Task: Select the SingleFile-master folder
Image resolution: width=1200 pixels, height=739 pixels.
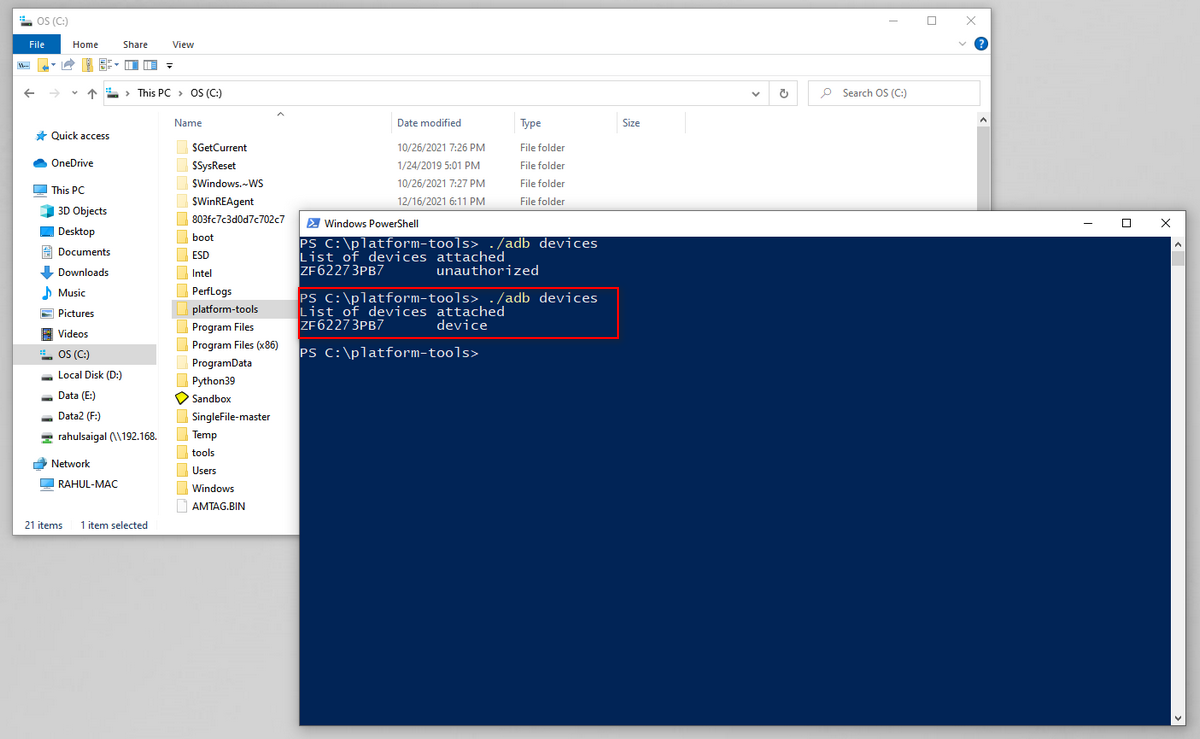Action: pos(231,417)
